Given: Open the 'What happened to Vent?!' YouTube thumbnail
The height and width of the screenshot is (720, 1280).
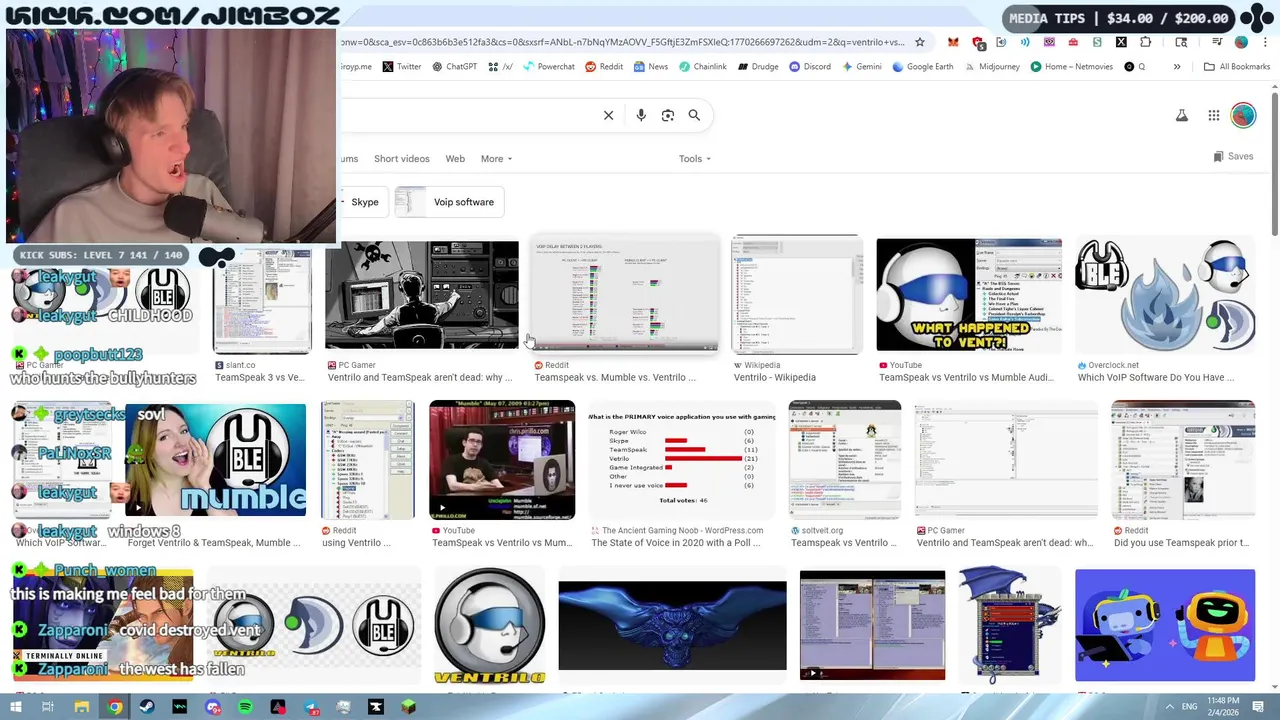Looking at the screenshot, I should pyautogui.click(x=969, y=295).
